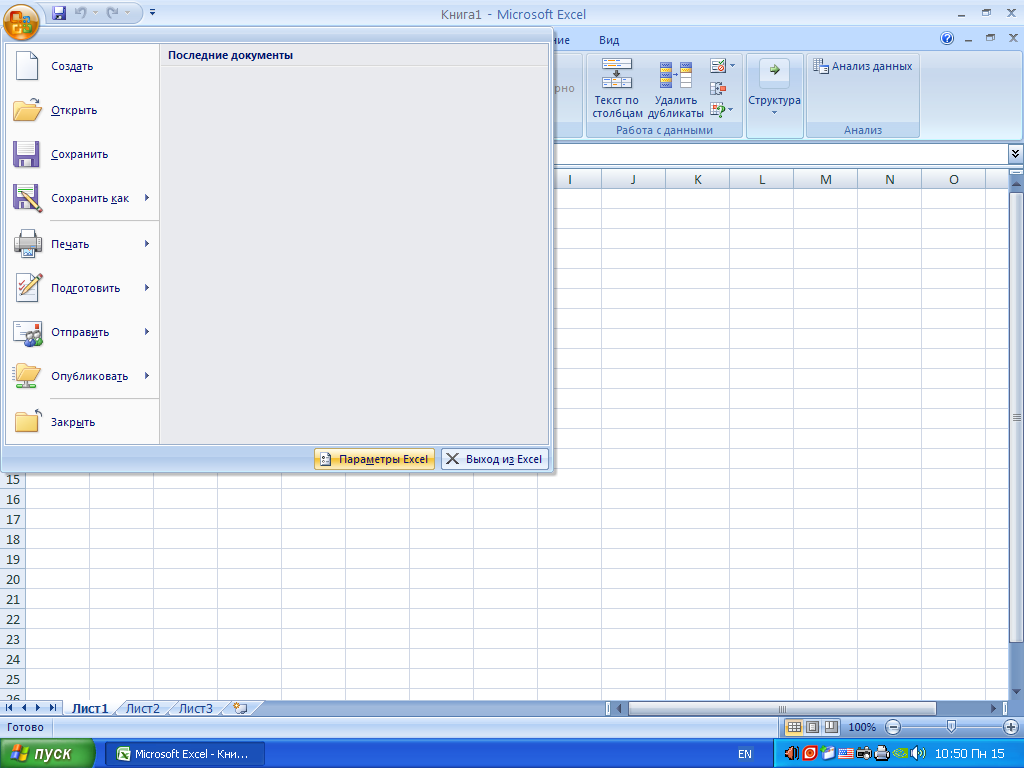Choose Закрыть to close the workbook

pyautogui.click(x=82, y=422)
